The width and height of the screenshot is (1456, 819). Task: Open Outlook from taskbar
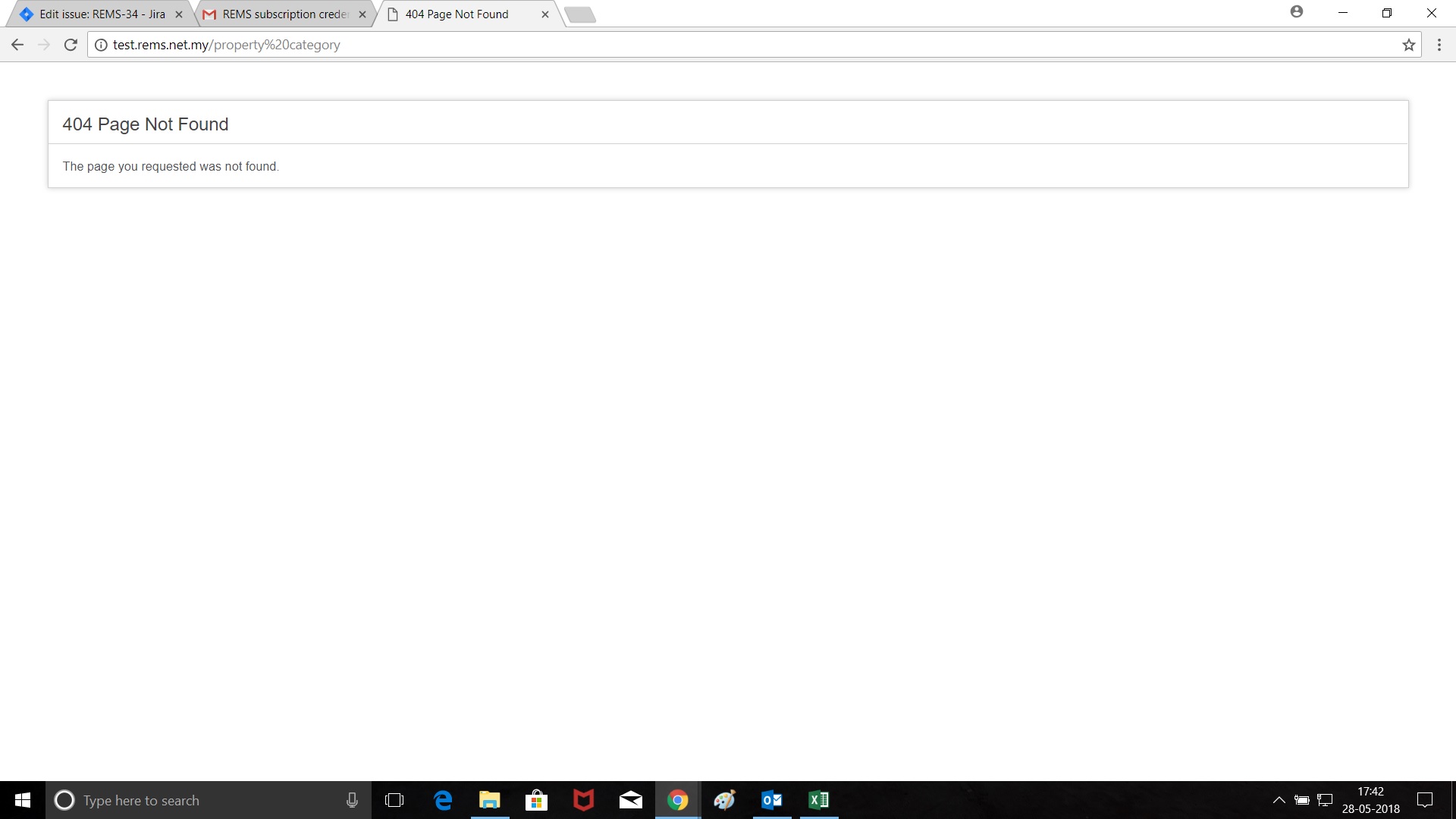(x=771, y=800)
